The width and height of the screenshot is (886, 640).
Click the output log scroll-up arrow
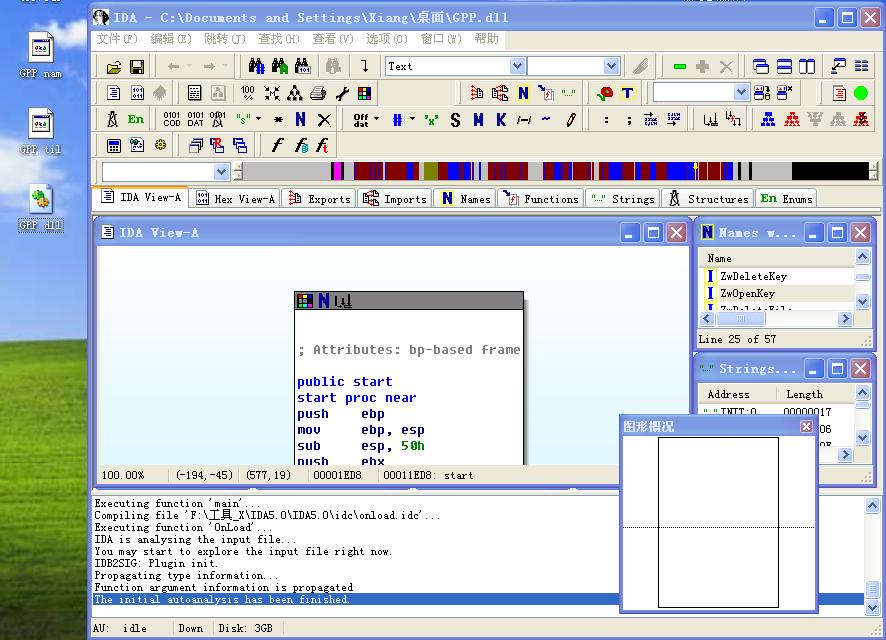pyautogui.click(x=872, y=504)
